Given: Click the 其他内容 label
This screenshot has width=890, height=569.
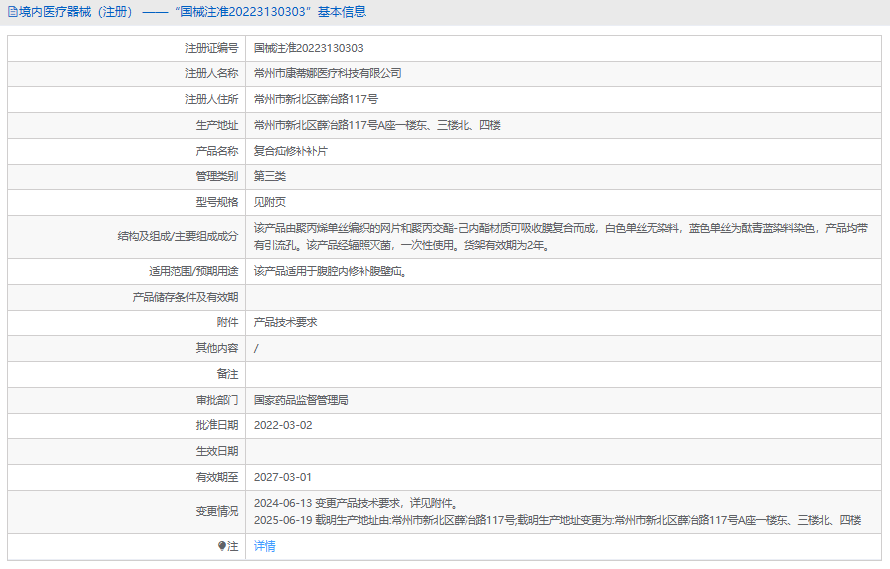Looking at the screenshot, I should click(217, 348).
